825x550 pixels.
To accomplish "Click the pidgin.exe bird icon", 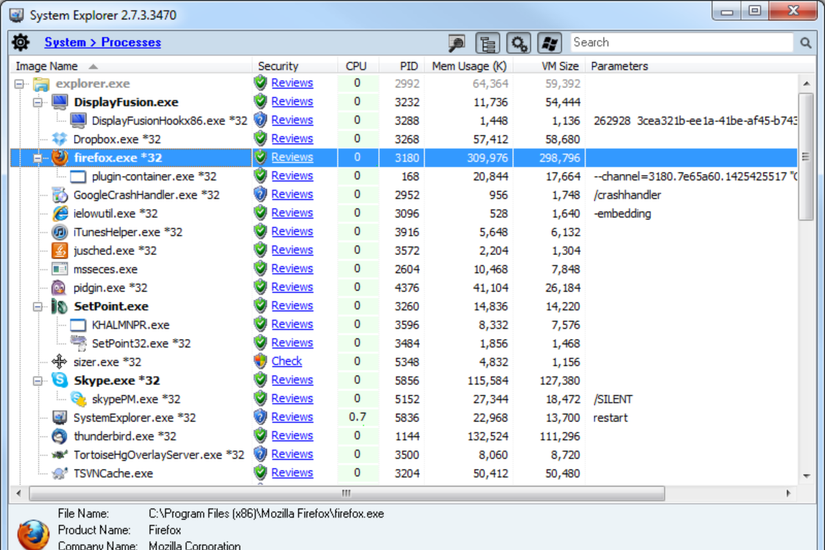I will coord(59,288).
